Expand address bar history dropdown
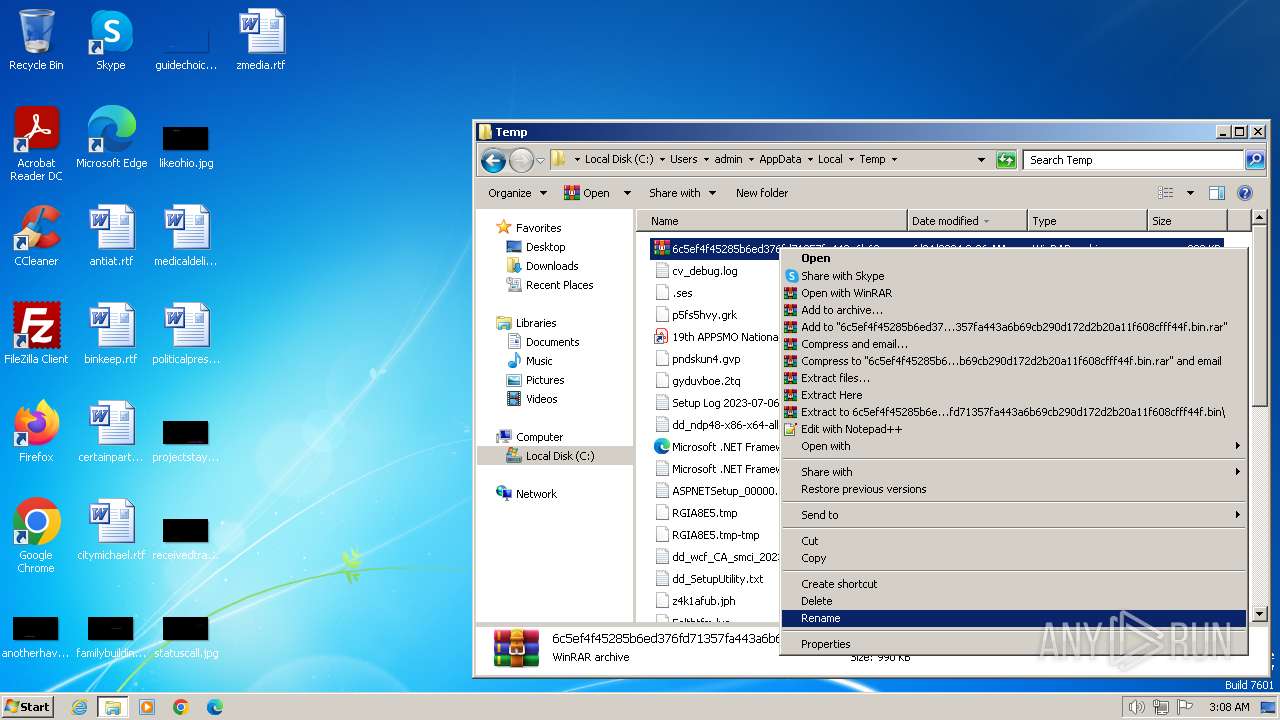The image size is (1280, 720). (981, 160)
